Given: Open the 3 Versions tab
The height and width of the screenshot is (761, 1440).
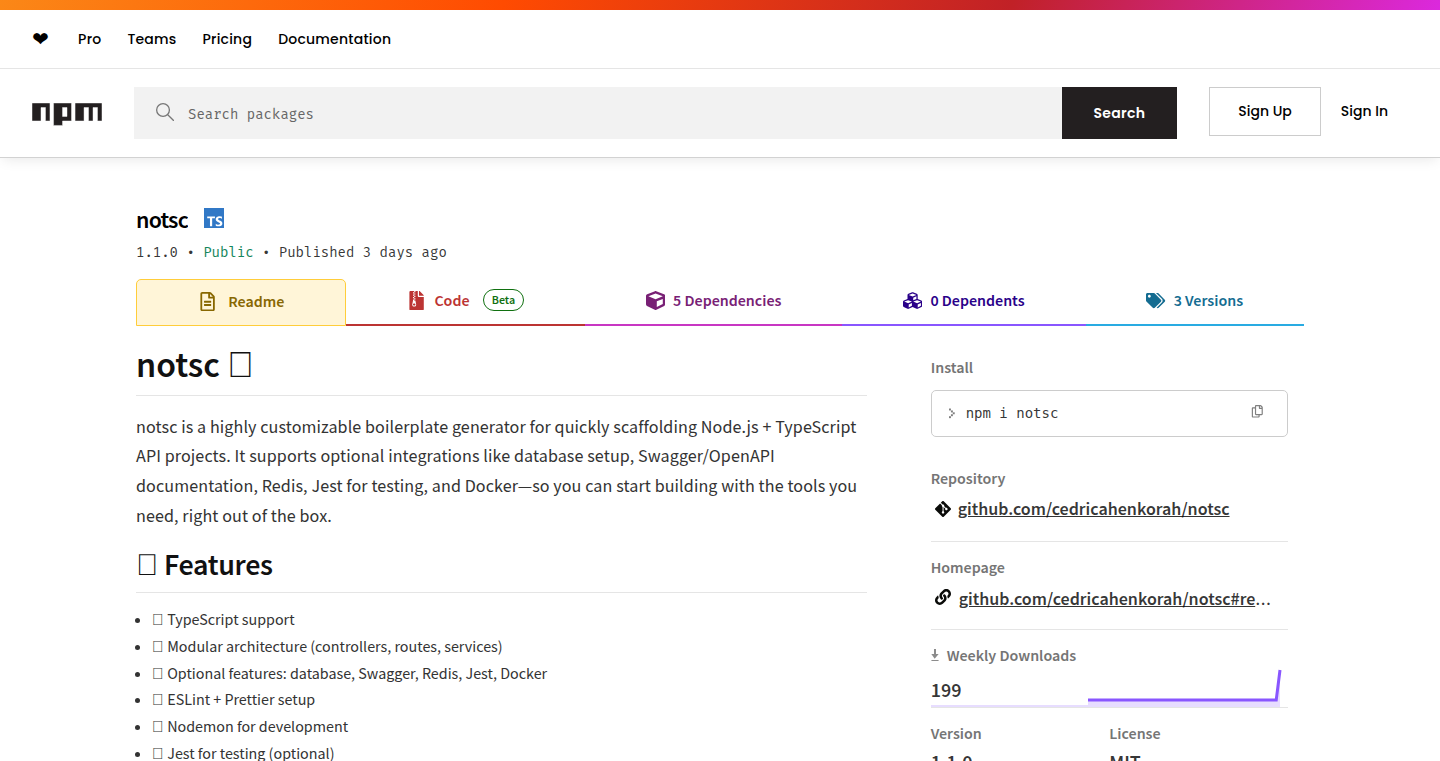Looking at the screenshot, I should click(1194, 301).
